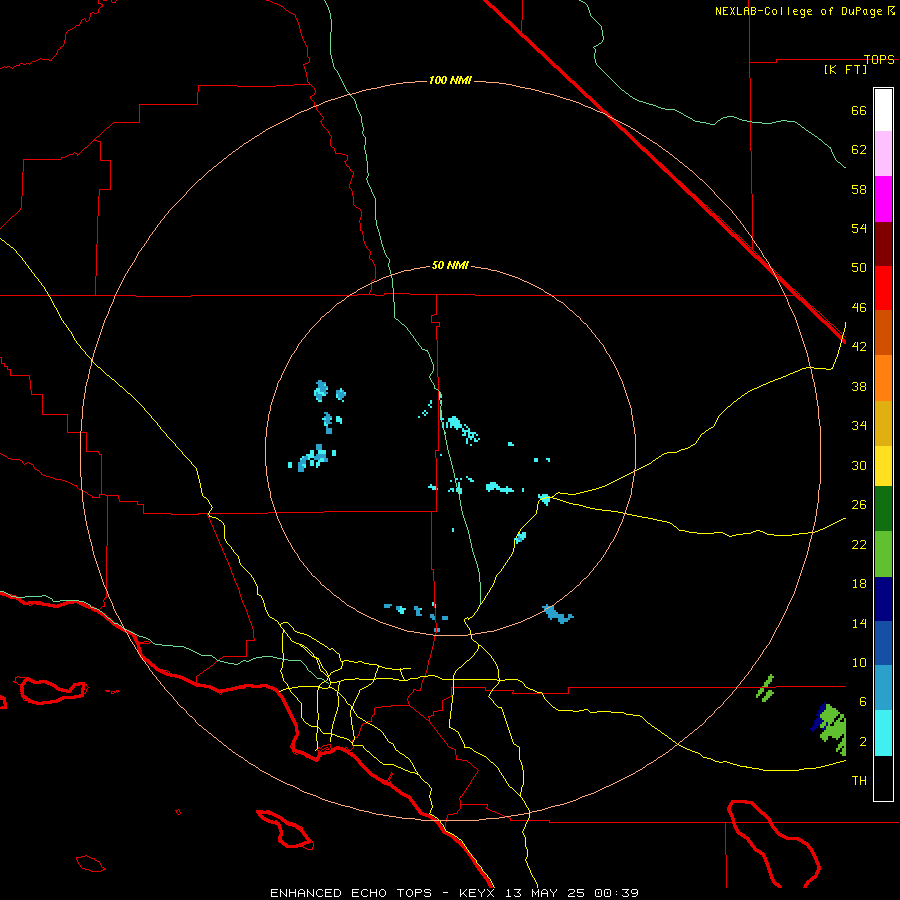
Task: Click the legend value '34'
Action: point(859,425)
